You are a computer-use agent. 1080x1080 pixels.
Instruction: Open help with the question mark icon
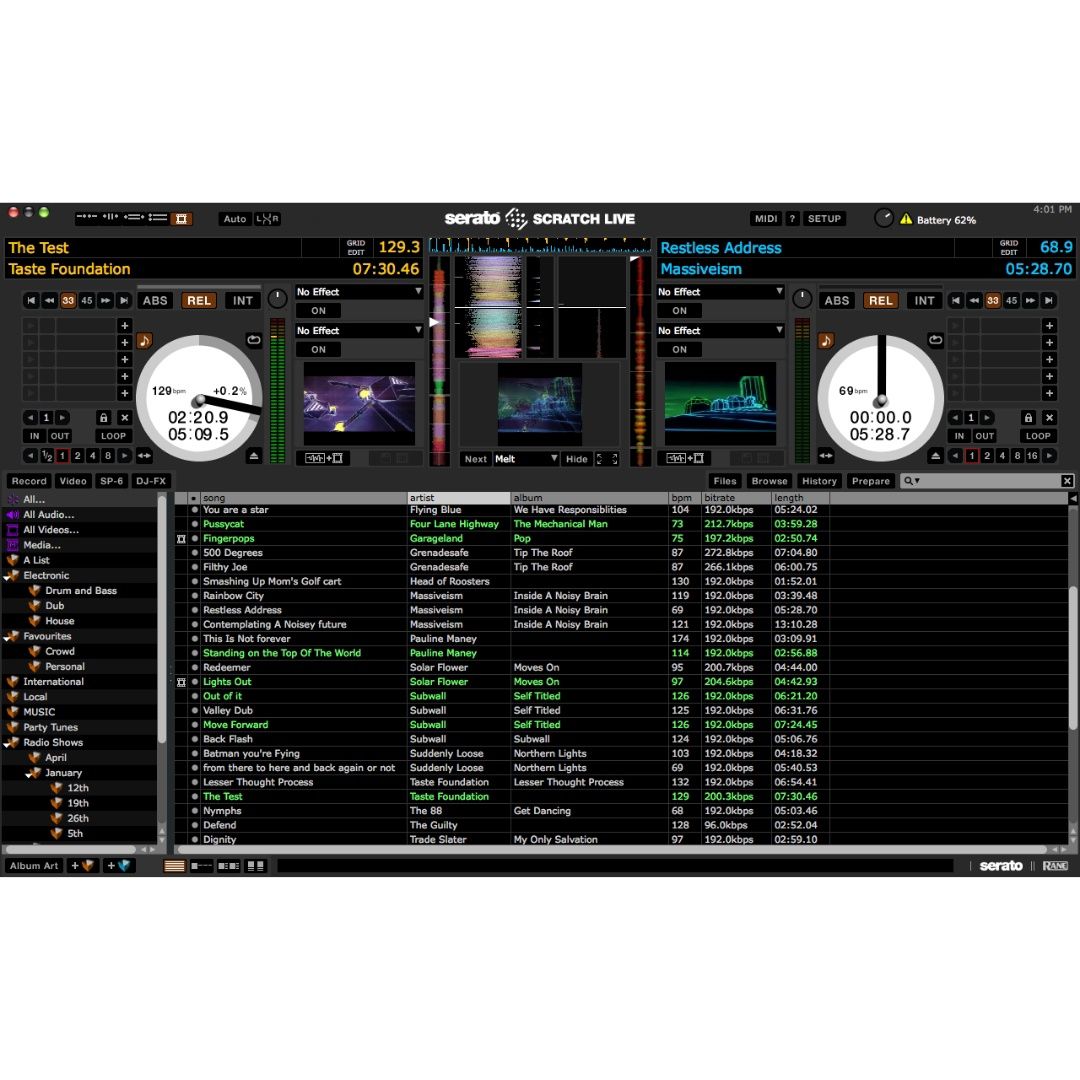click(792, 219)
